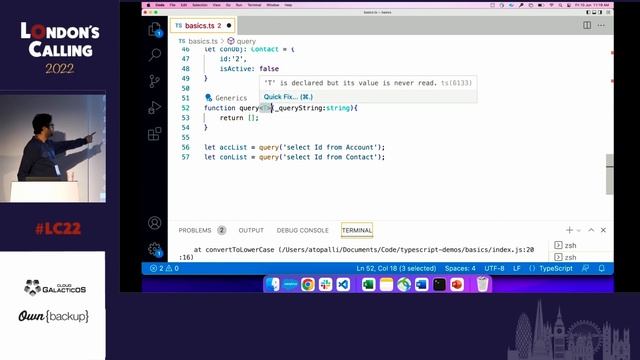The image size is (640, 360).
Task: Click the 'return [];' statement on line 53
Action: tap(239, 118)
